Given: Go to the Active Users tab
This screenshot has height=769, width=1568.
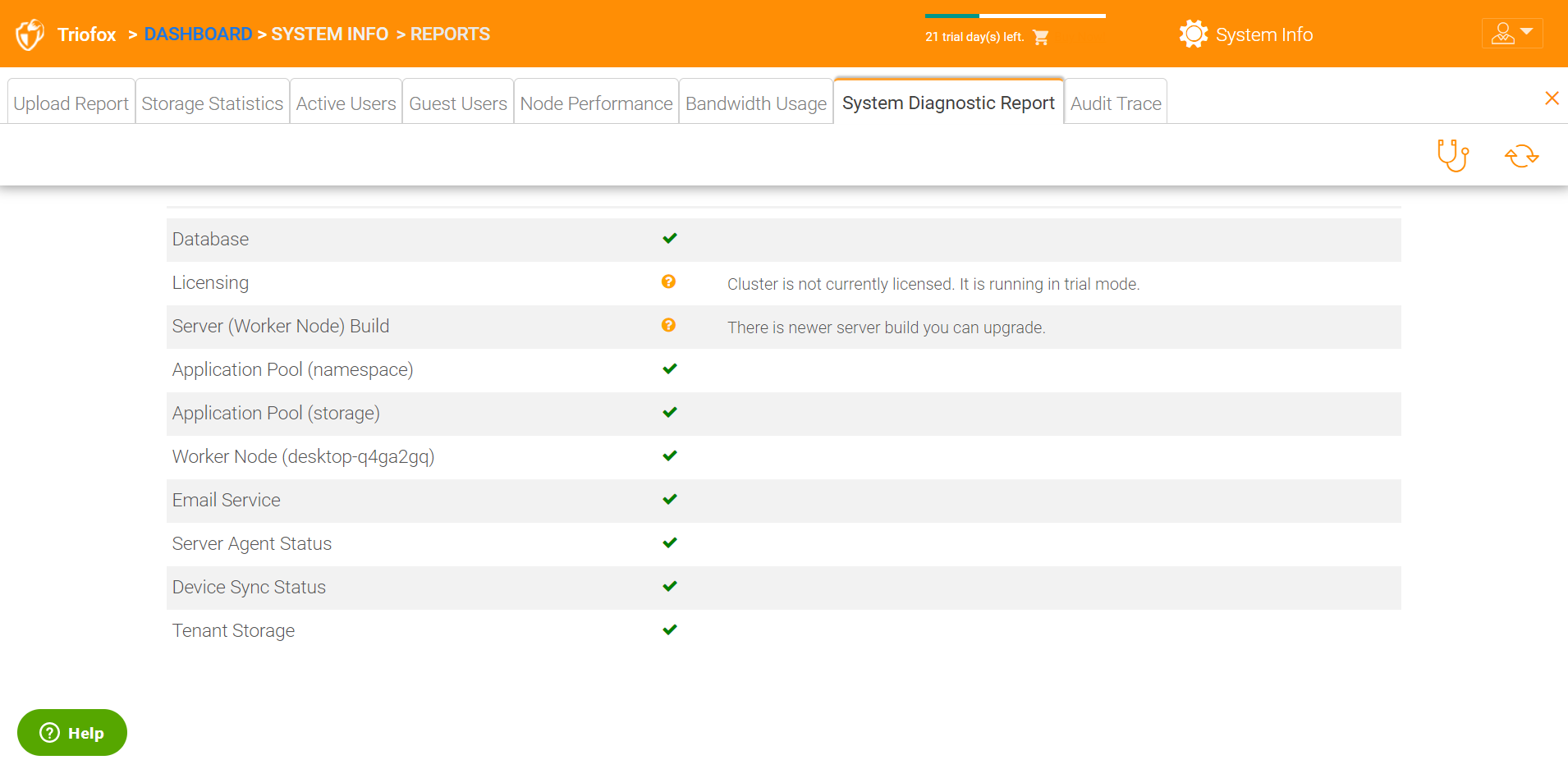Looking at the screenshot, I should [346, 102].
